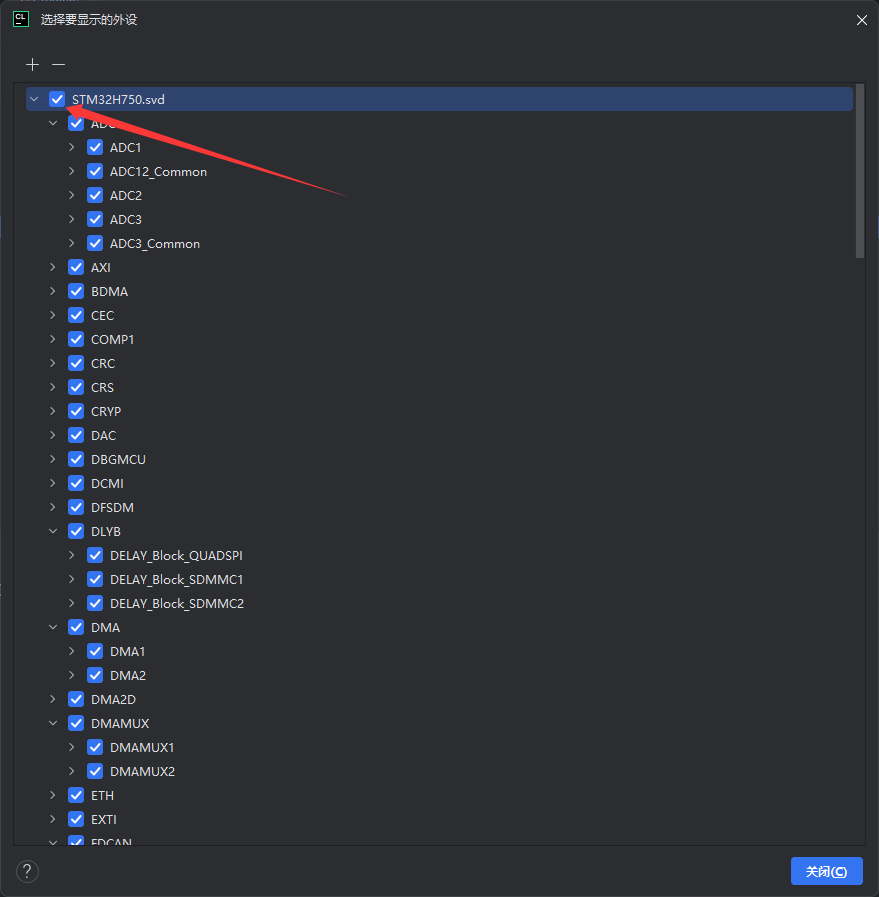Toggle the DAC checkbox
The height and width of the screenshot is (897, 879).
tap(76, 436)
